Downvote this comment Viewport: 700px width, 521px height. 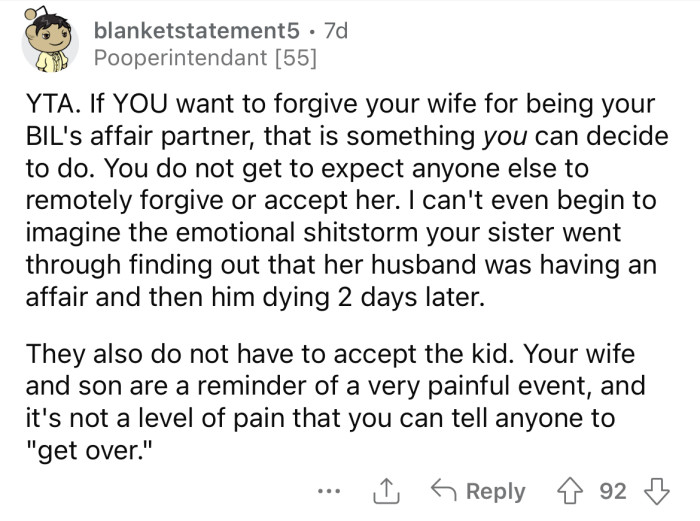point(654,490)
